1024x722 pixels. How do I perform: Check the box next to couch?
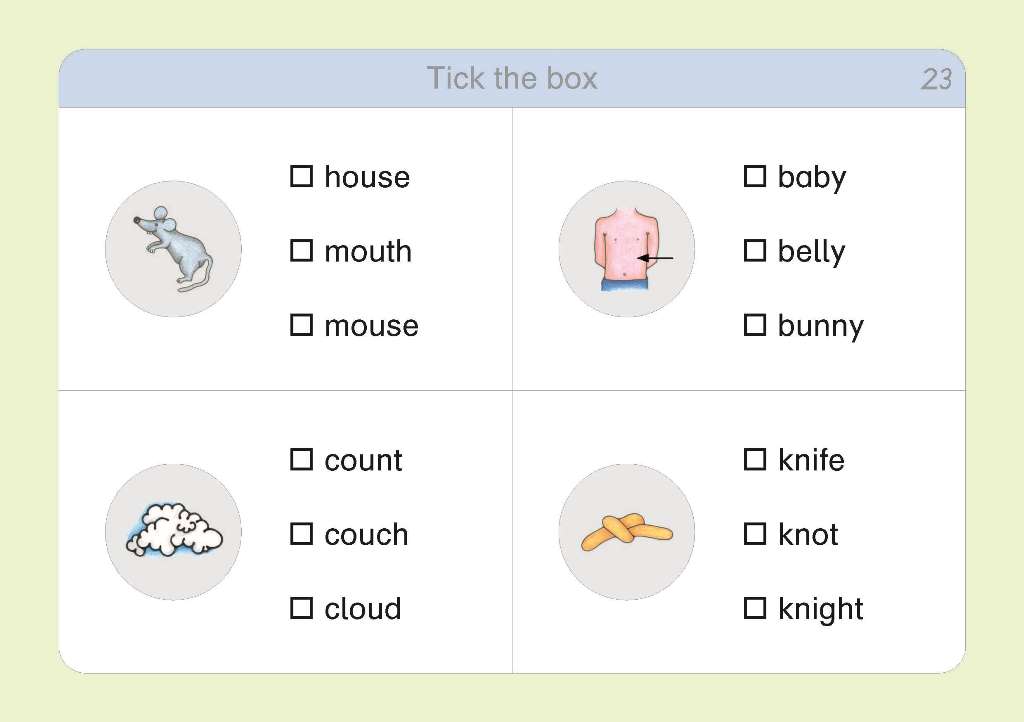click(301, 534)
